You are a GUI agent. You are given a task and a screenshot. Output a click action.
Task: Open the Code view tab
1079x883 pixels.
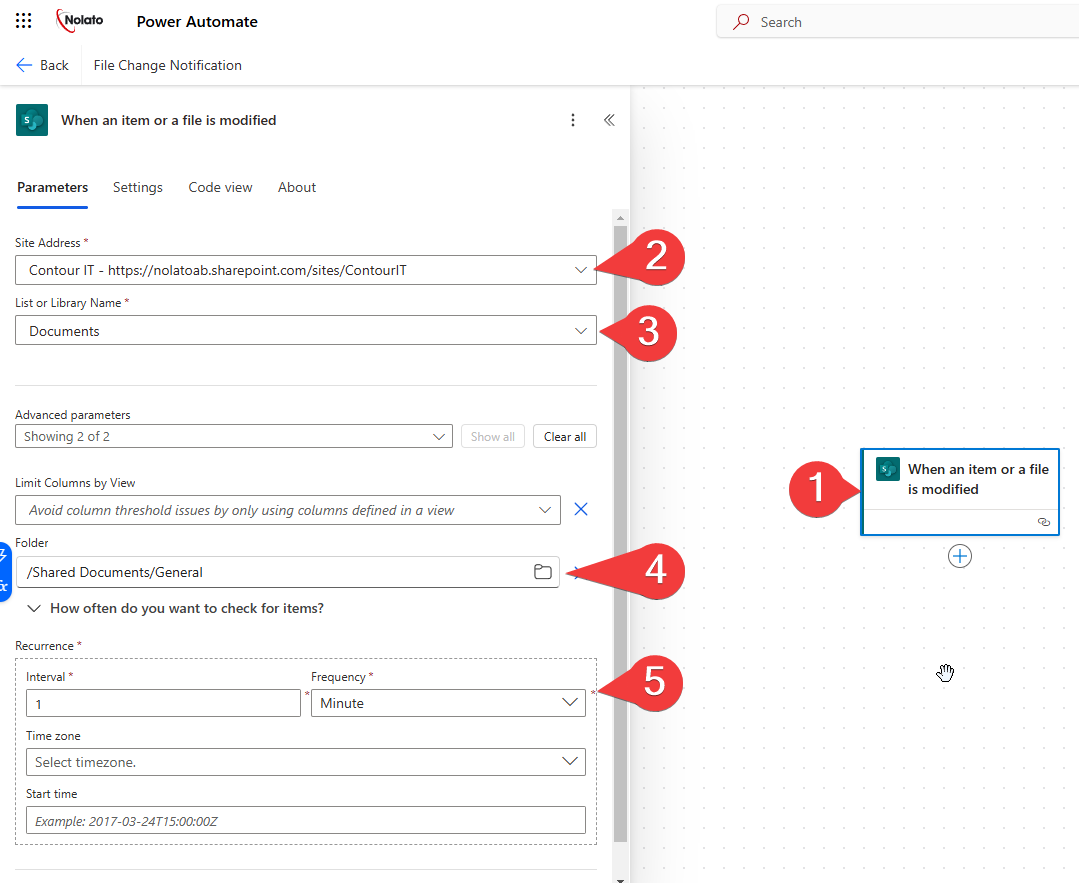point(220,187)
